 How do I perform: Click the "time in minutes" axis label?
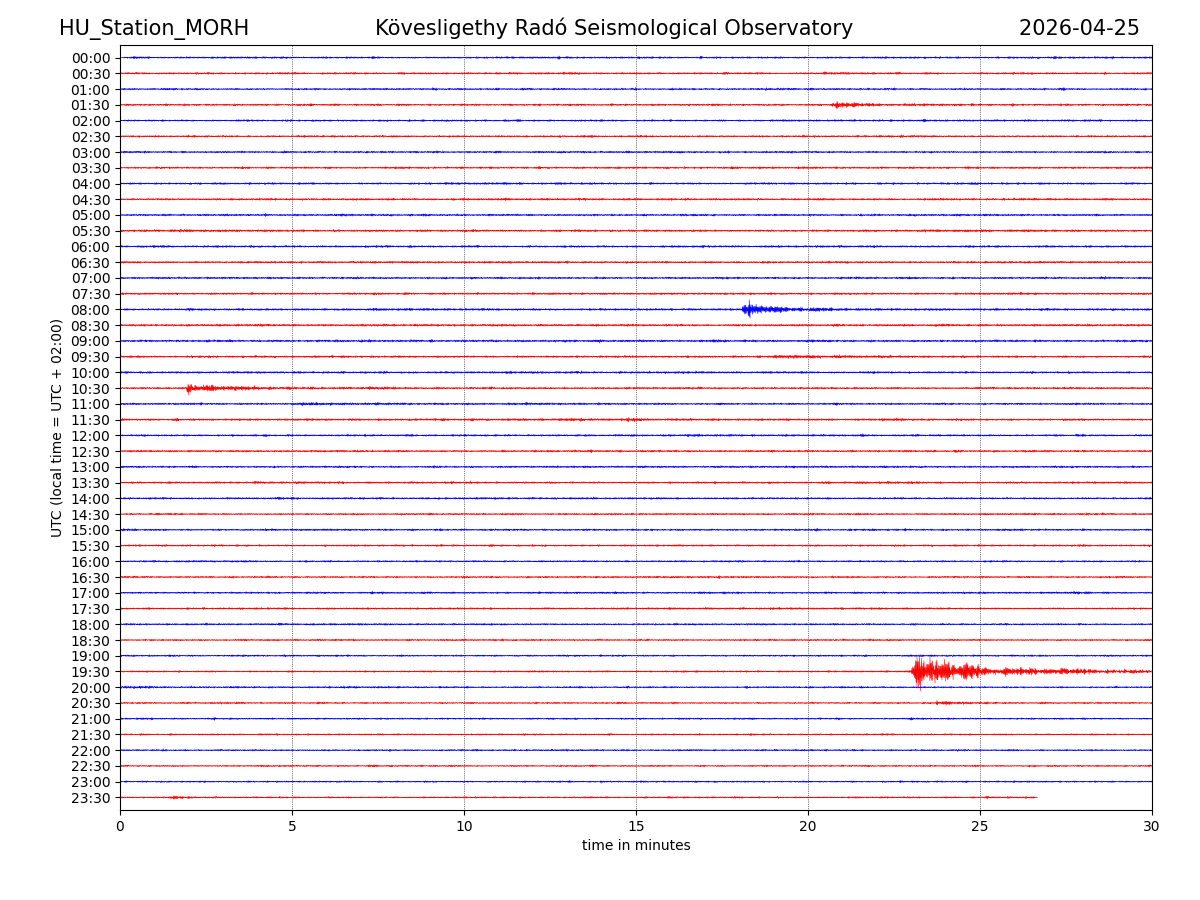pos(636,846)
